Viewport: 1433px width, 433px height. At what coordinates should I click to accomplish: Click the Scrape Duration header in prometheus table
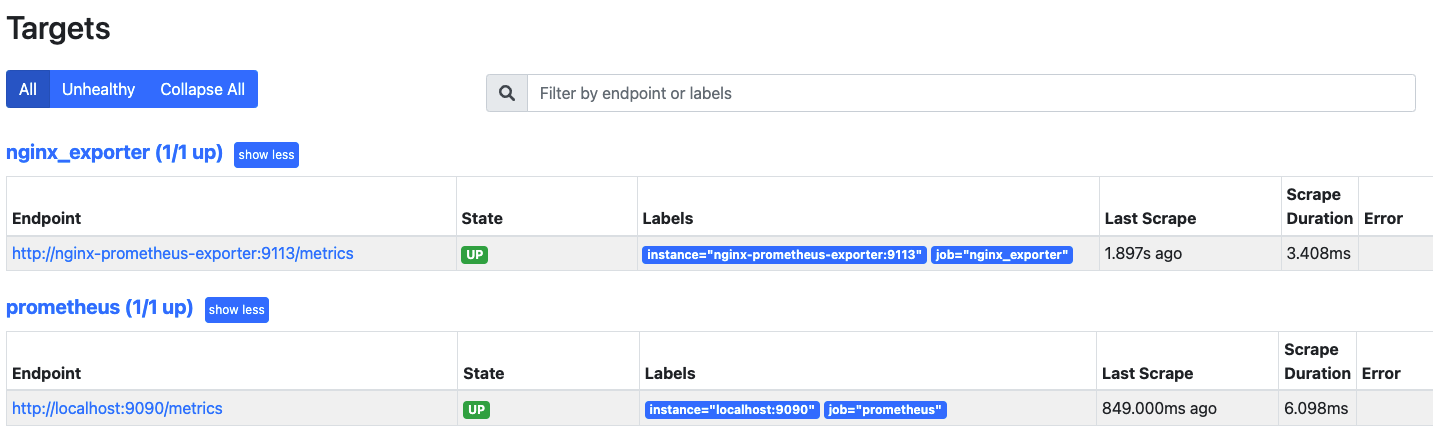click(x=1317, y=362)
